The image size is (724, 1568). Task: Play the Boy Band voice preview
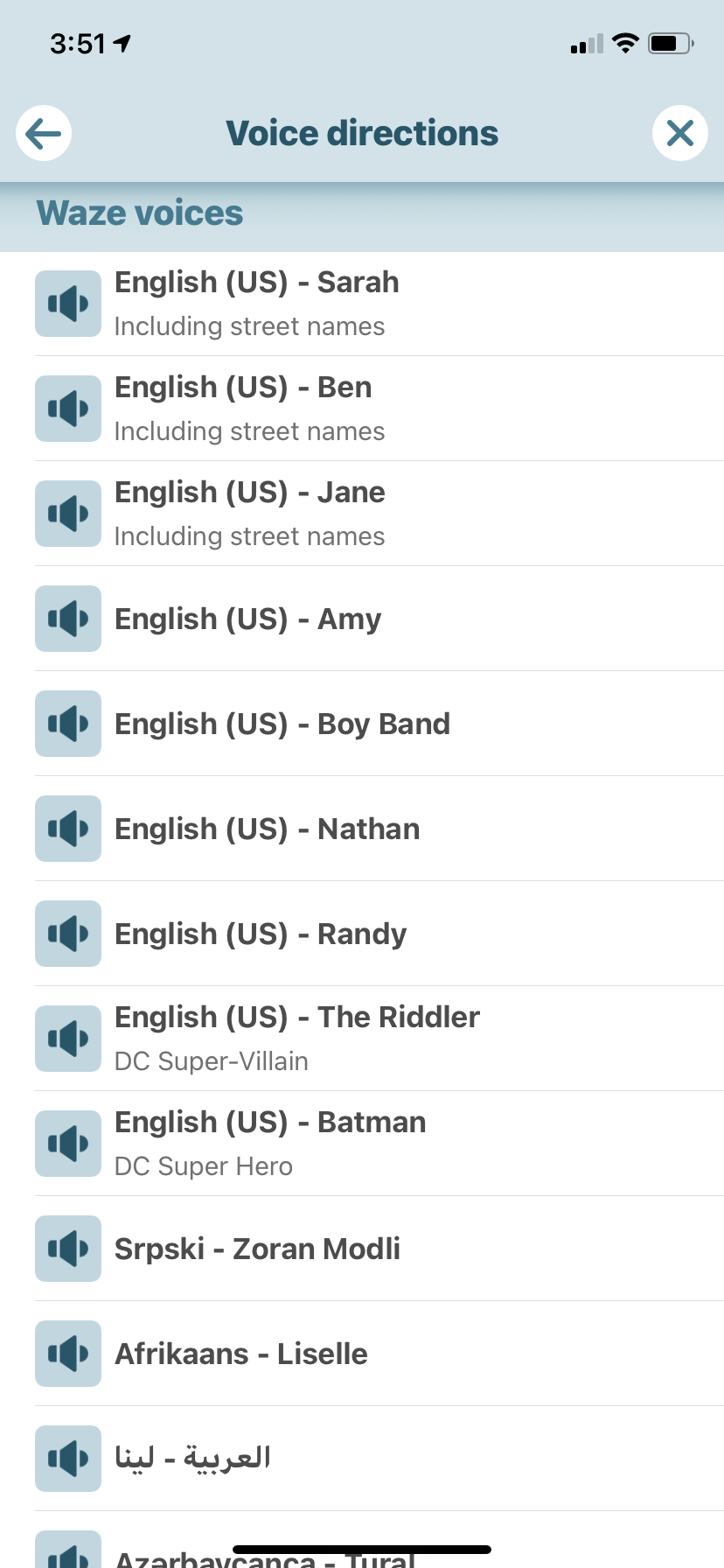click(x=68, y=724)
